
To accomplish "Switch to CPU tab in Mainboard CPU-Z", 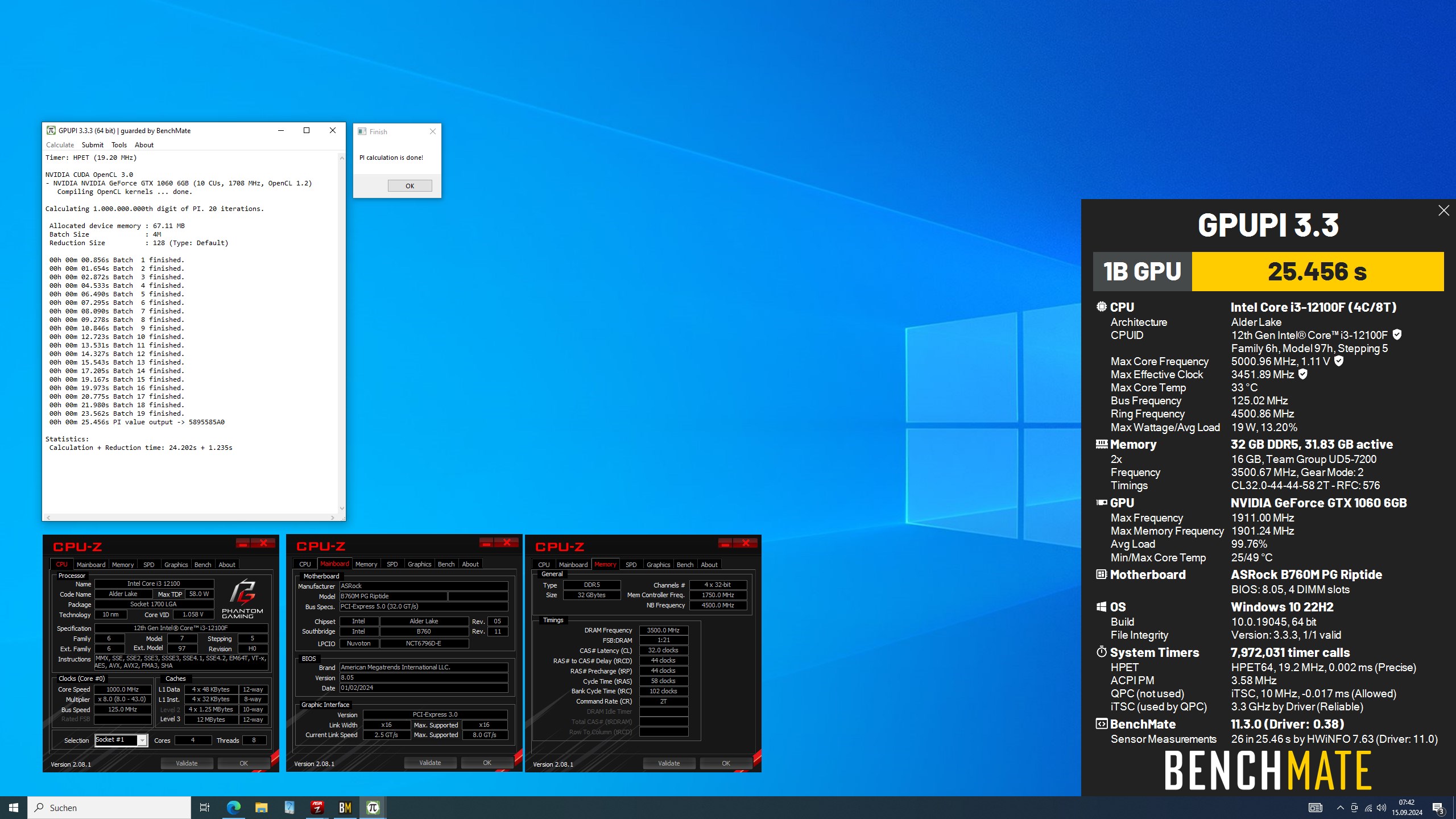I will (305, 564).
